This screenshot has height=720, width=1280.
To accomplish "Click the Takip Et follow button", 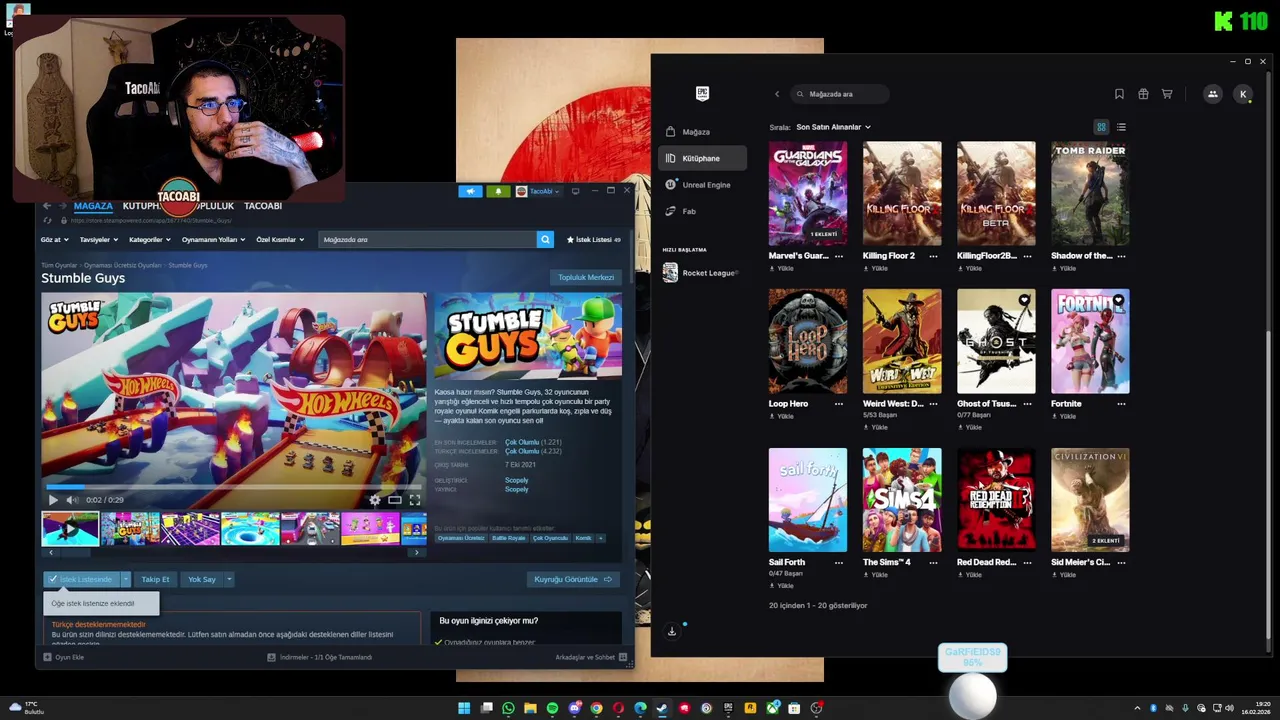I will 155,579.
